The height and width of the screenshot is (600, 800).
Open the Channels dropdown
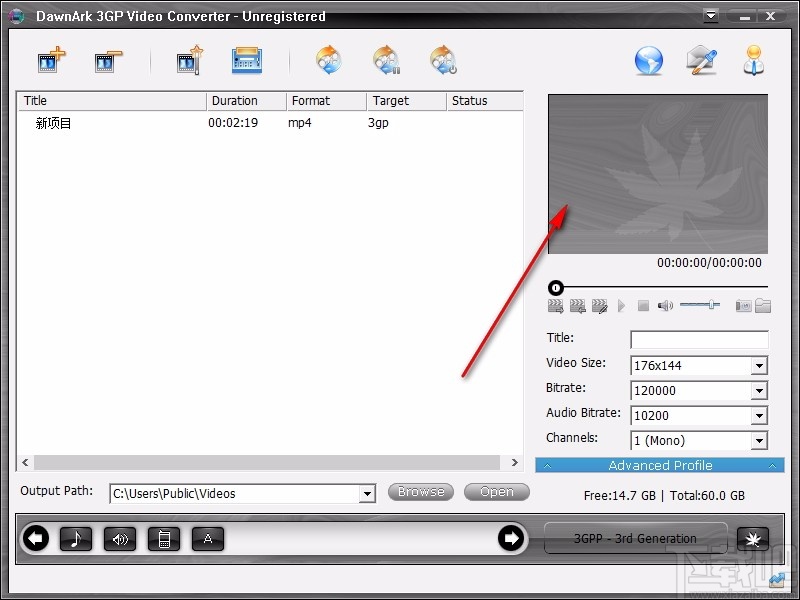760,440
